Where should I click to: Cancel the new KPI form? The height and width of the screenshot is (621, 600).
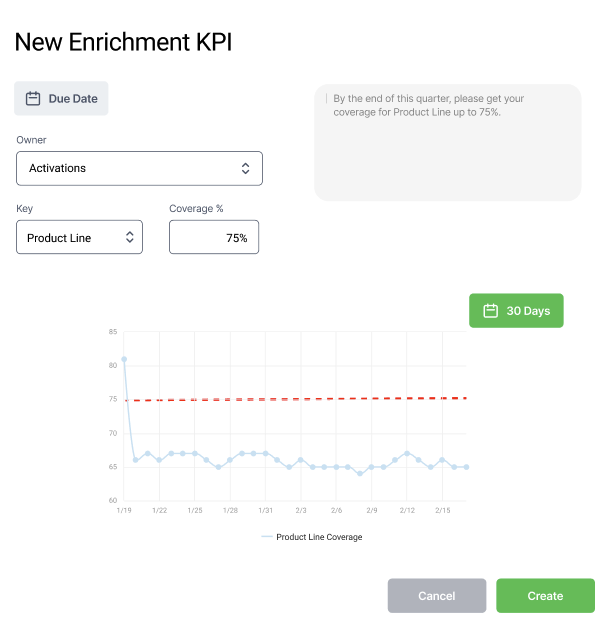pyautogui.click(x=436, y=596)
